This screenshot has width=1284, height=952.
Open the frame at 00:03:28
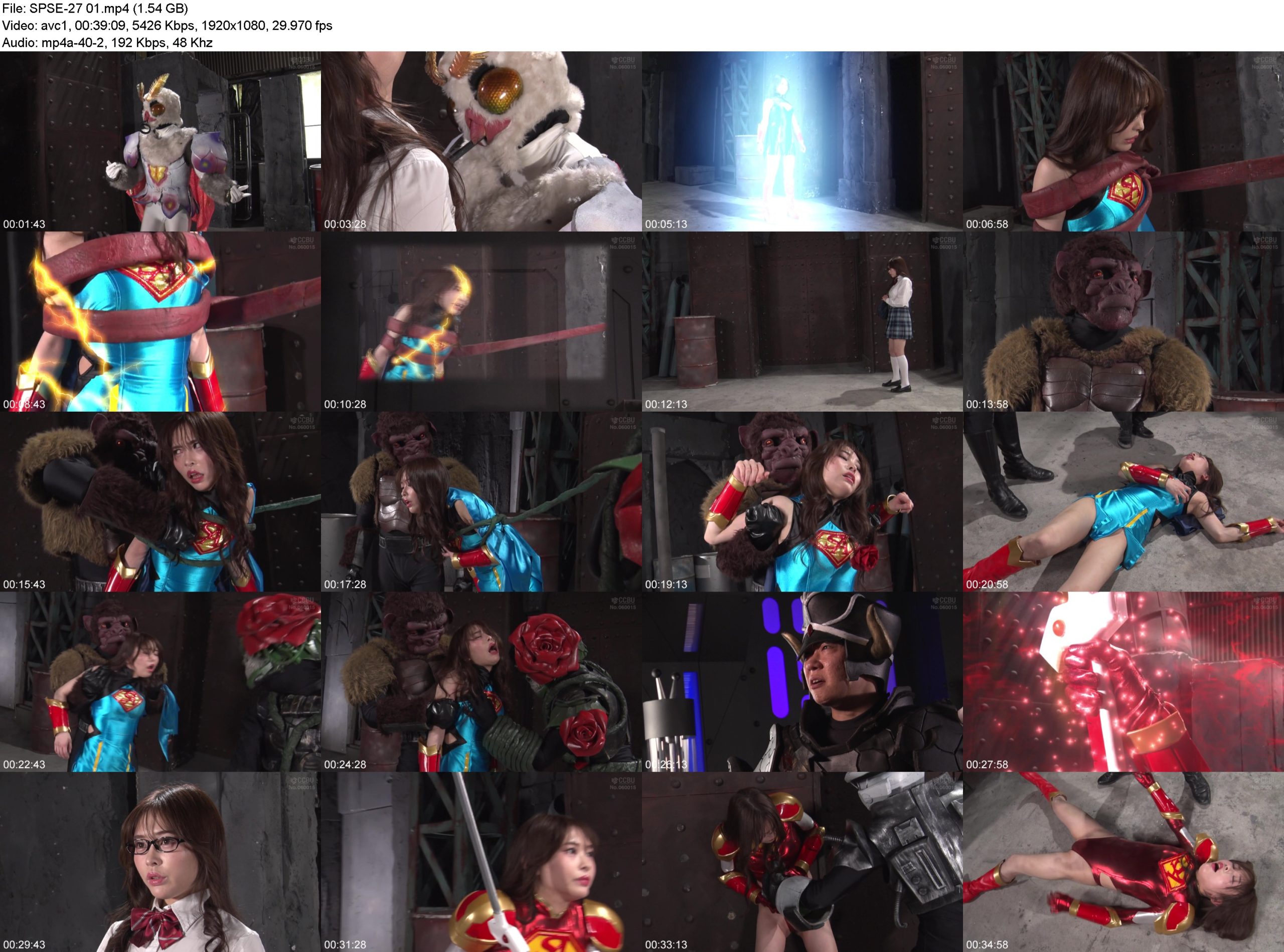[x=481, y=141]
